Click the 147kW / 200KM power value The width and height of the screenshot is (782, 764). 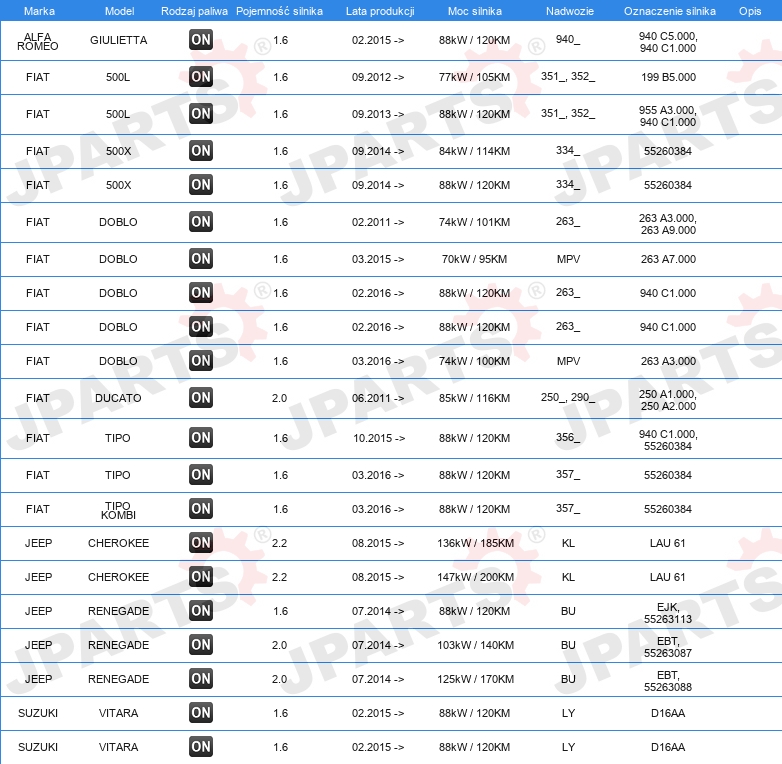click(475, 577)
